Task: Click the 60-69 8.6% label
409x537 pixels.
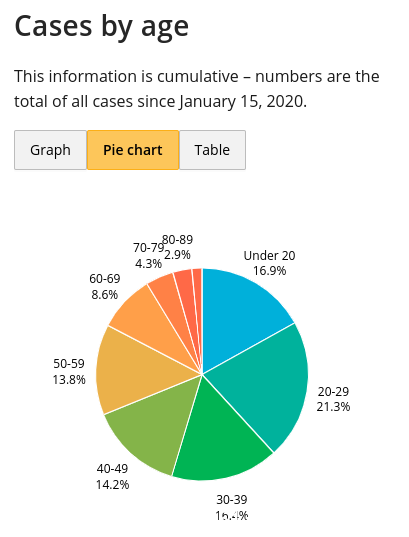Action: point(104,287)
